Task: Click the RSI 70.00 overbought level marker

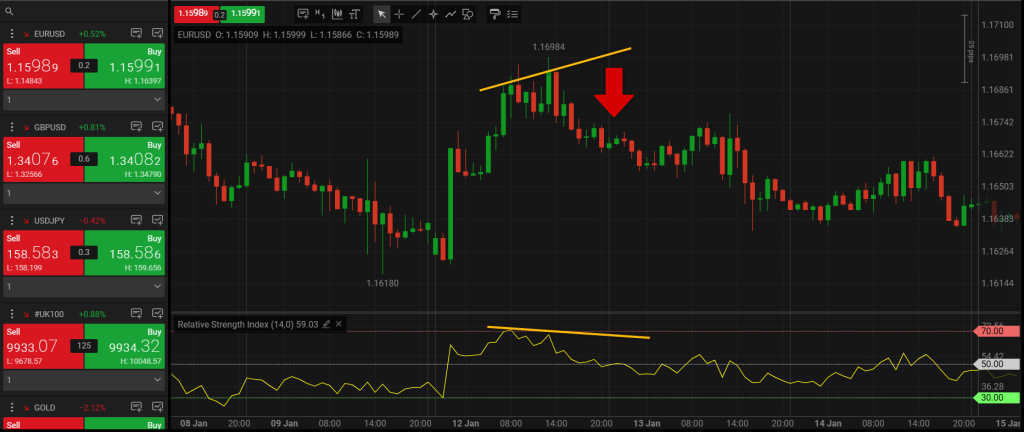Action: pos(995,330)
